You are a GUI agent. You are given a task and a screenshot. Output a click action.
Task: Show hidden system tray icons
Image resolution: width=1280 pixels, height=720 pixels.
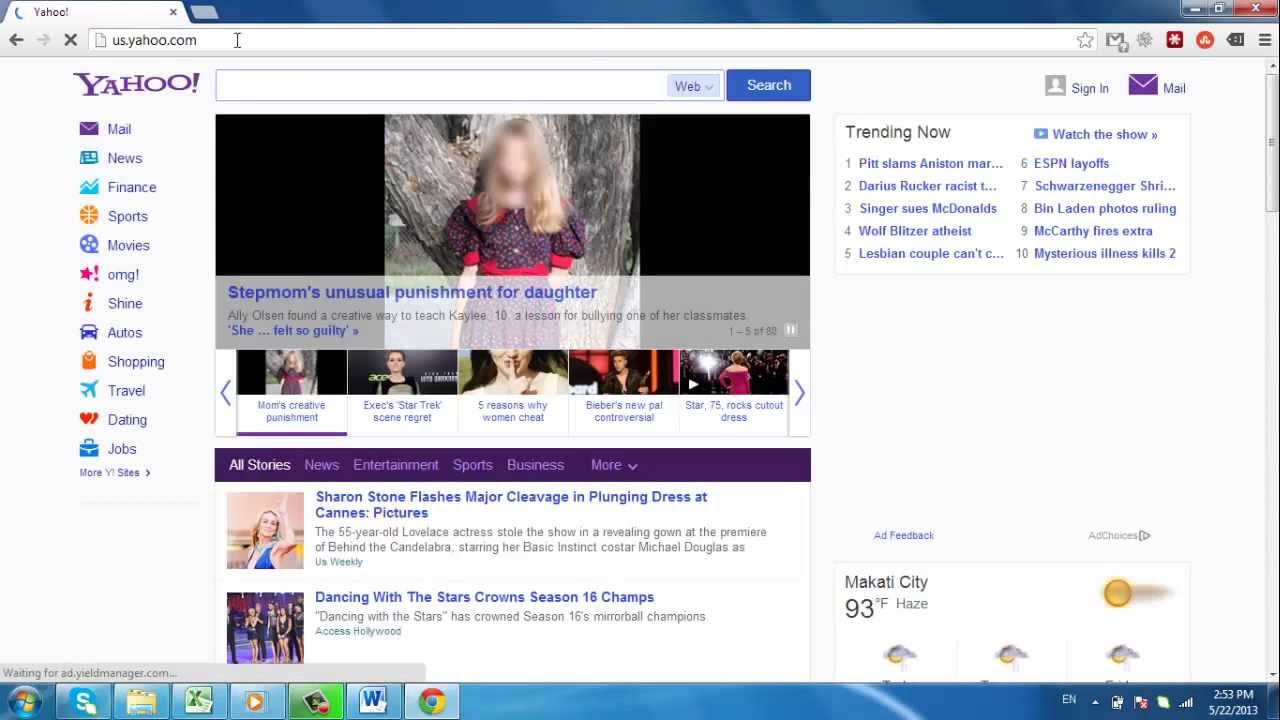point(1095,702)
